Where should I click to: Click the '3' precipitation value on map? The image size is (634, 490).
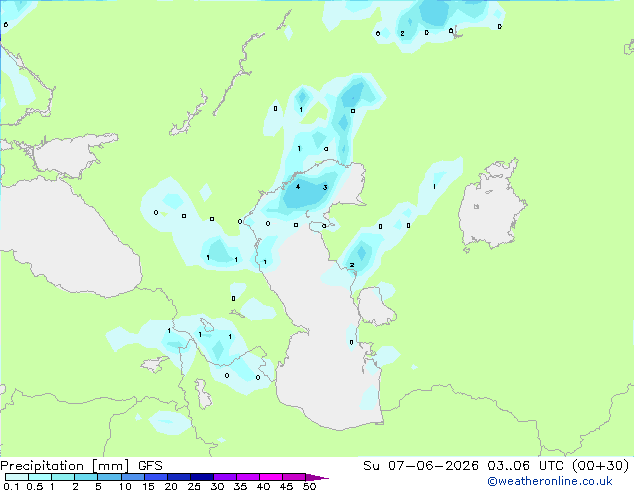click(x=325, y=187)
